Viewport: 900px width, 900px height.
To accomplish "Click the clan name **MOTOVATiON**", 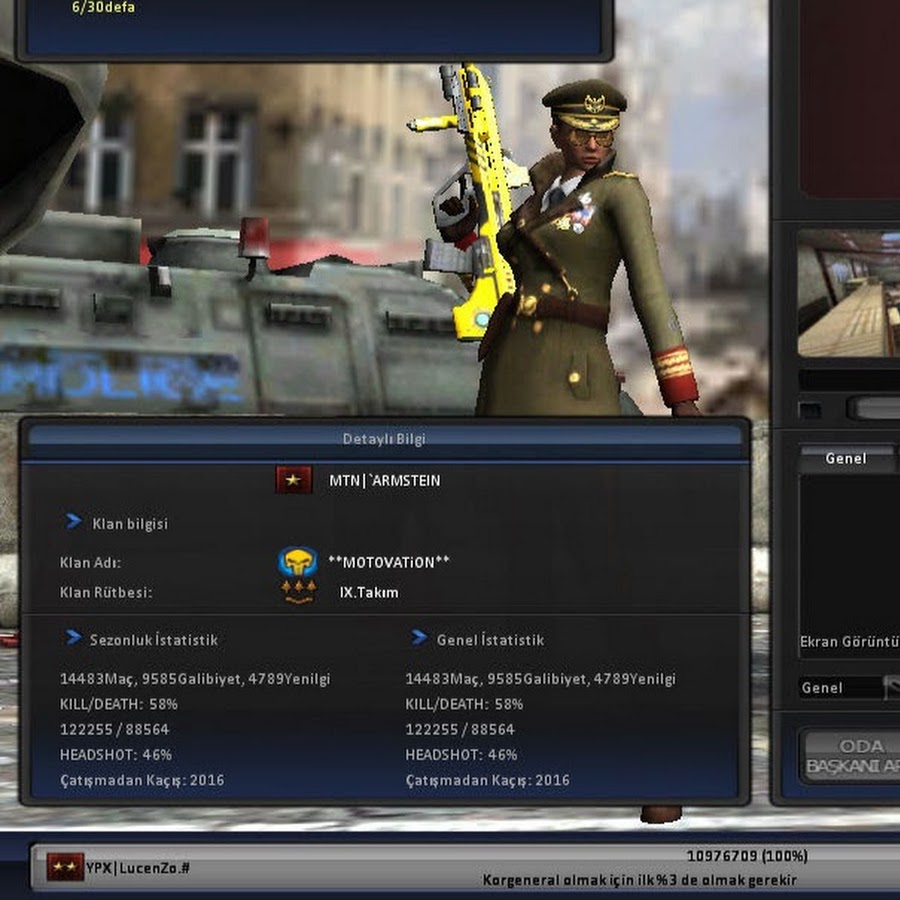I will 388,562.
